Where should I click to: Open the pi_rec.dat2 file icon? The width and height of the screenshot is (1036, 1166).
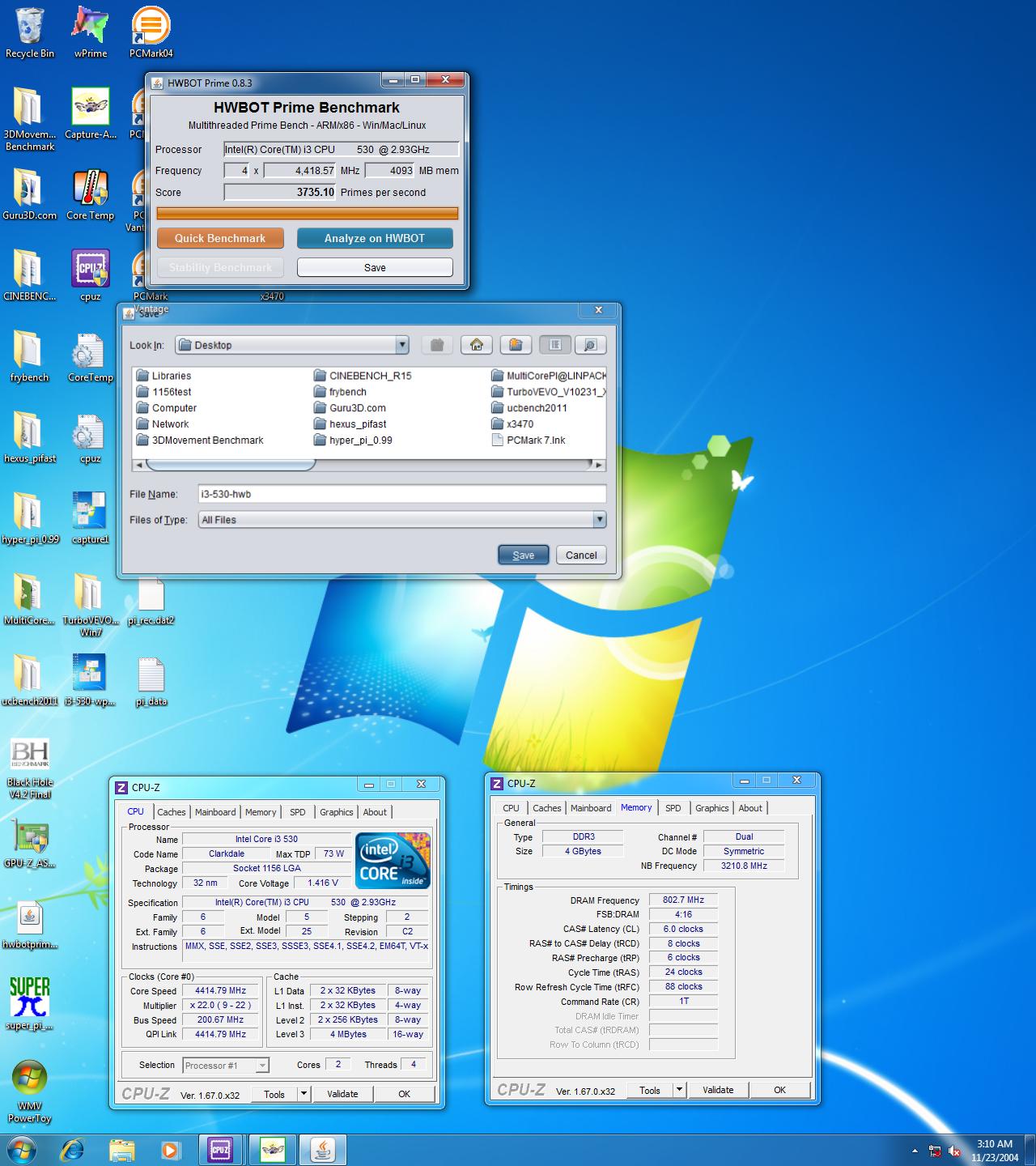click(151, 601)
